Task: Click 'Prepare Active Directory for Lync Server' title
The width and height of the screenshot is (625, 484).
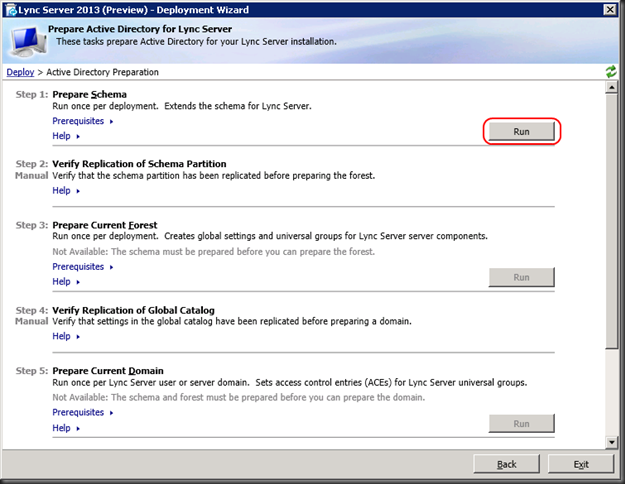Action: 140,29
